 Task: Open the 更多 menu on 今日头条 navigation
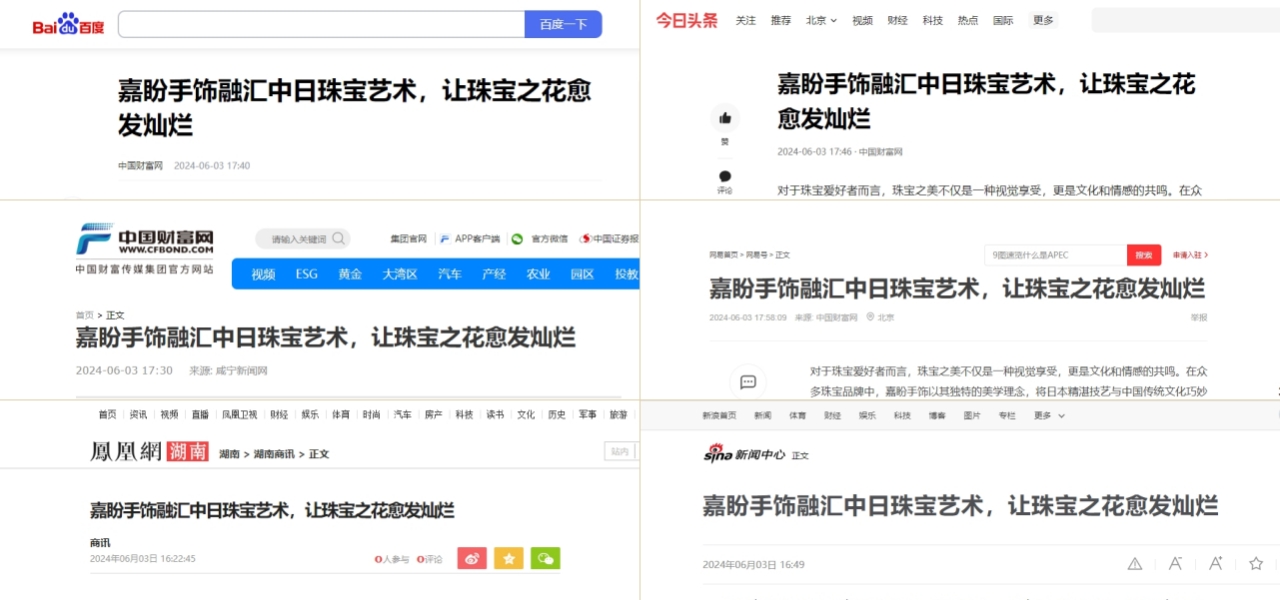pos(1042,20)
